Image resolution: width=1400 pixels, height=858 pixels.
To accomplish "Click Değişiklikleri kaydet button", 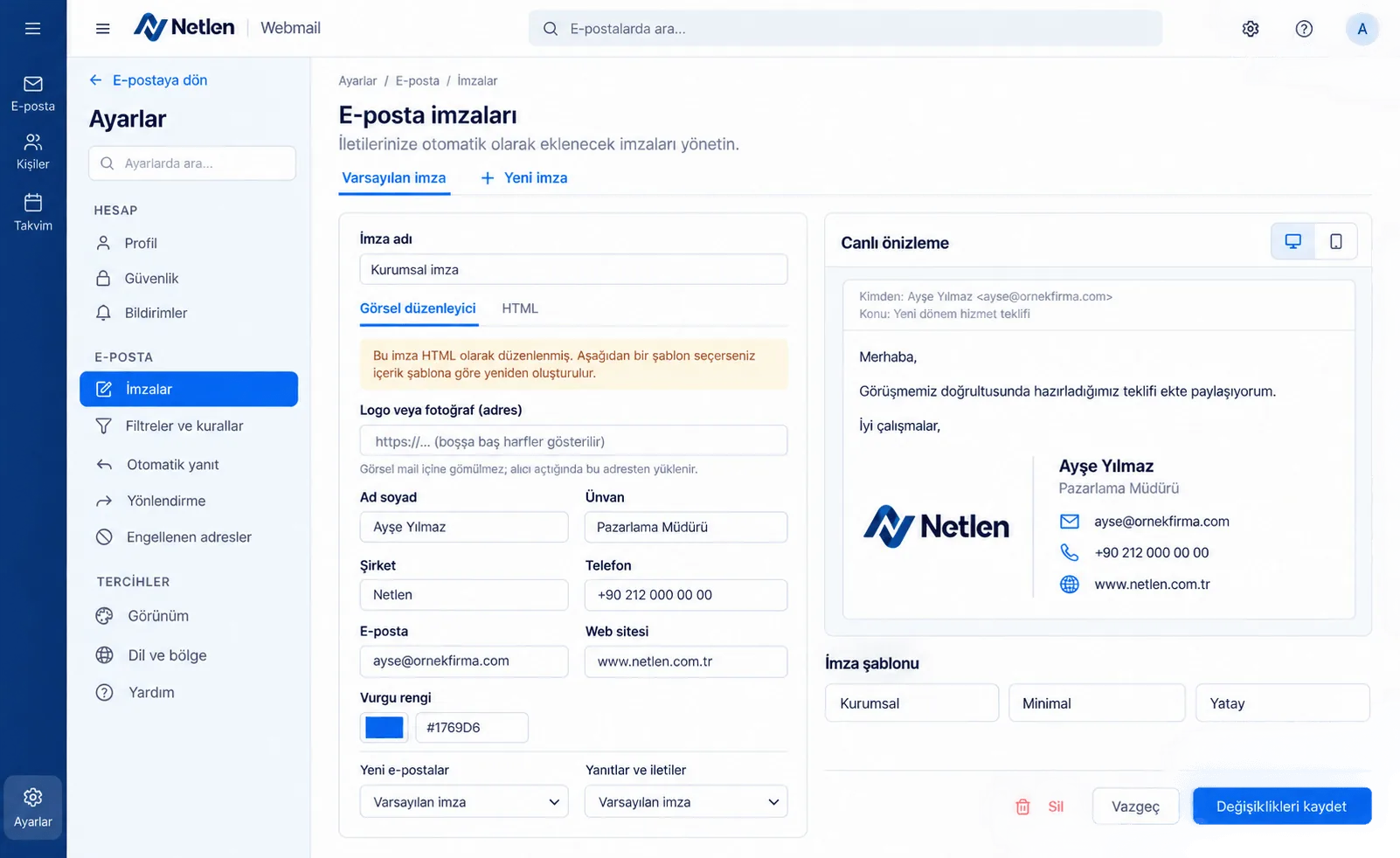I will (1282, 806).
